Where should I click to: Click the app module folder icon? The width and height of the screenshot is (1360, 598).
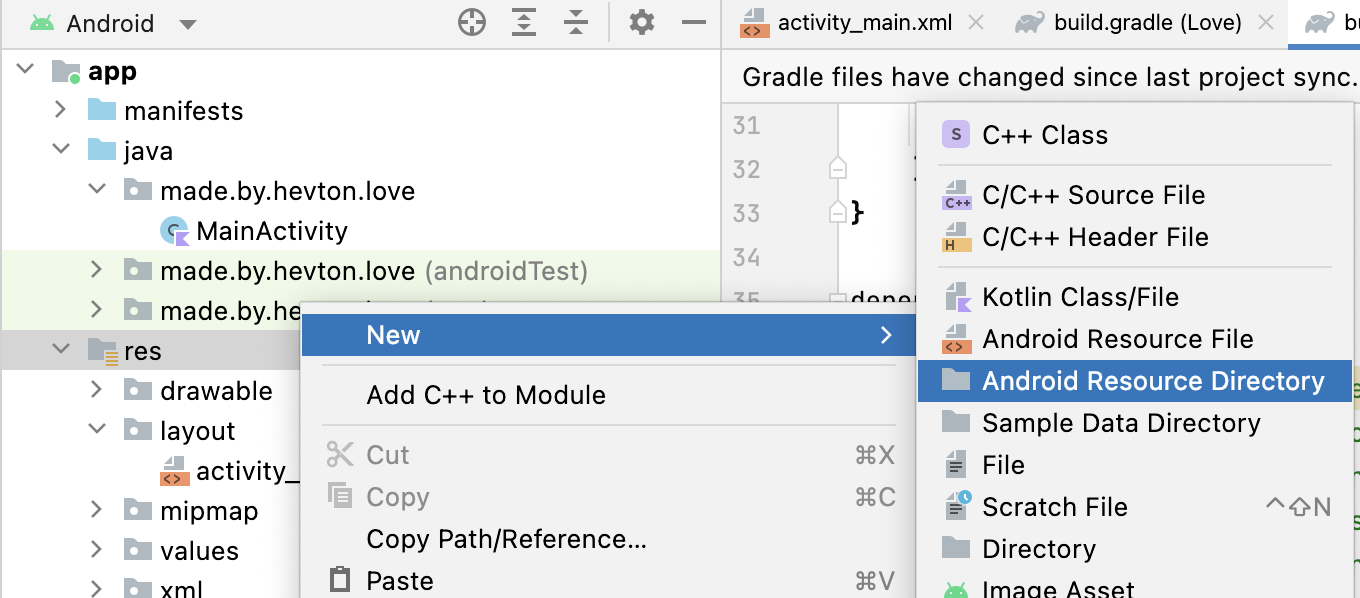(x=66, y=71)
